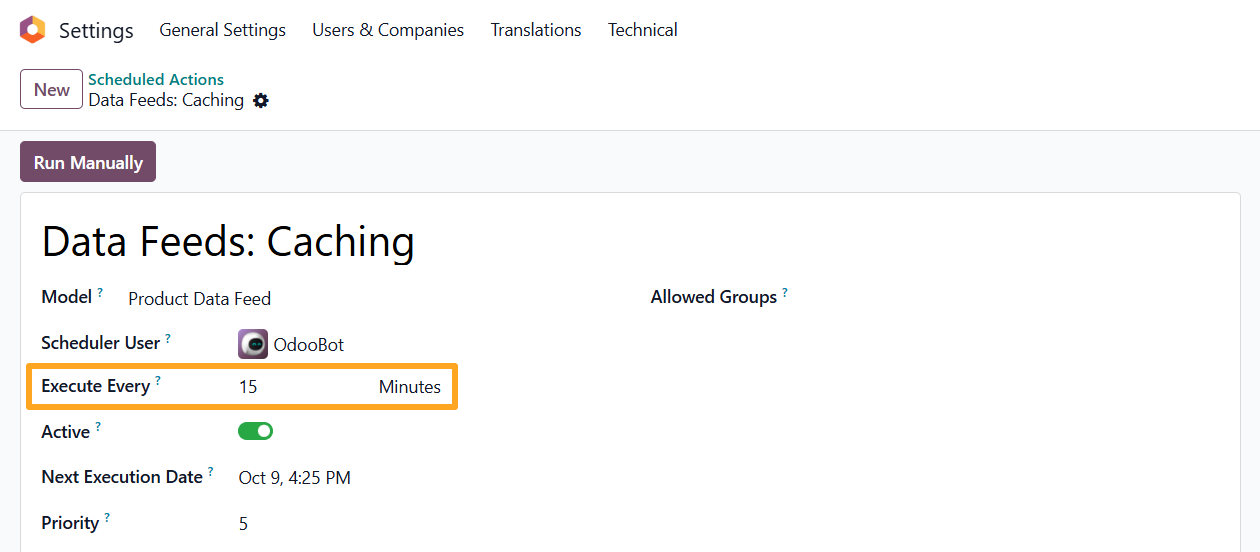Open the Technical menu
Viewport: 1260px width, 552px height.
coord(643,30)
